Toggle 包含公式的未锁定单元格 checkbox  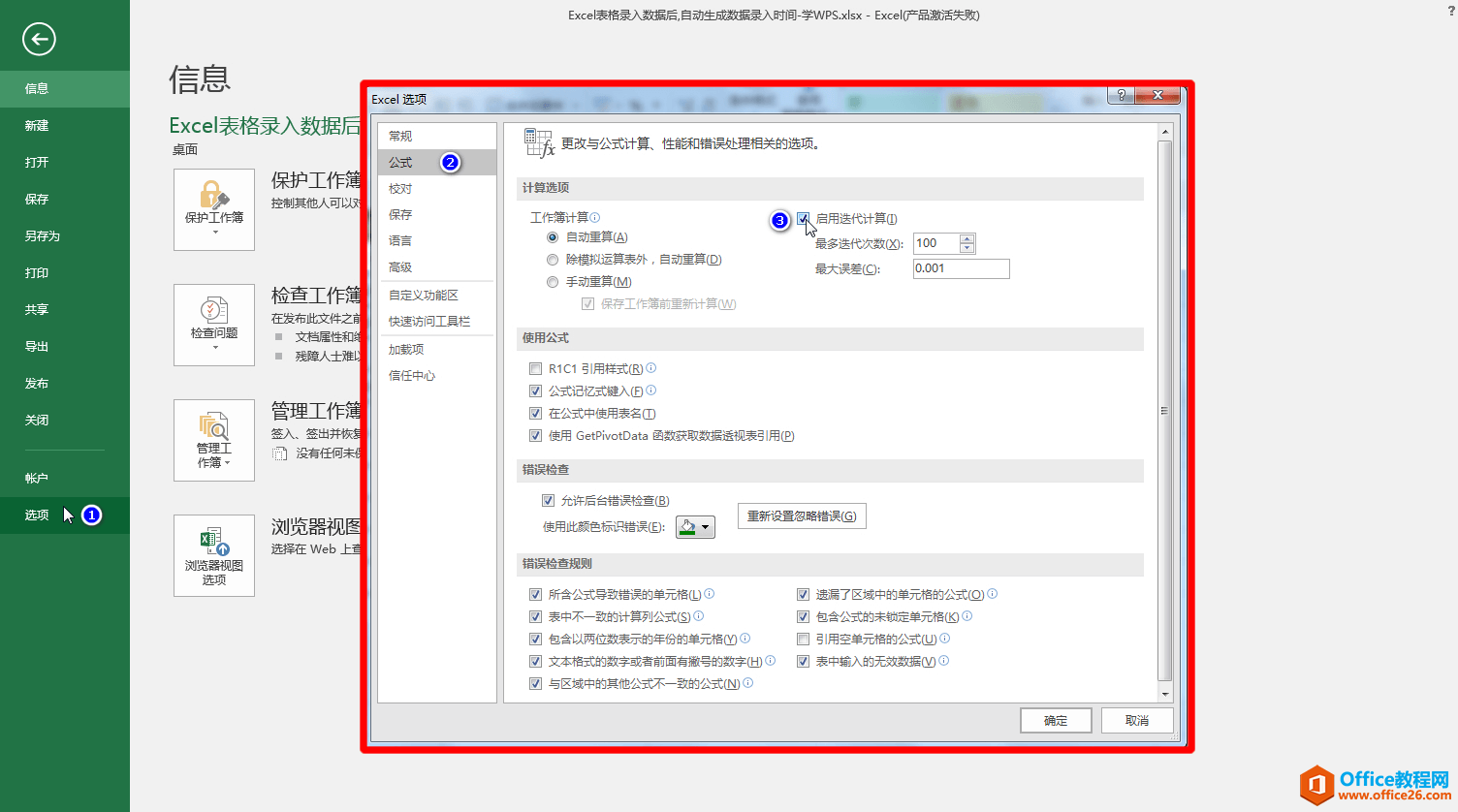[x=803, y=617]
